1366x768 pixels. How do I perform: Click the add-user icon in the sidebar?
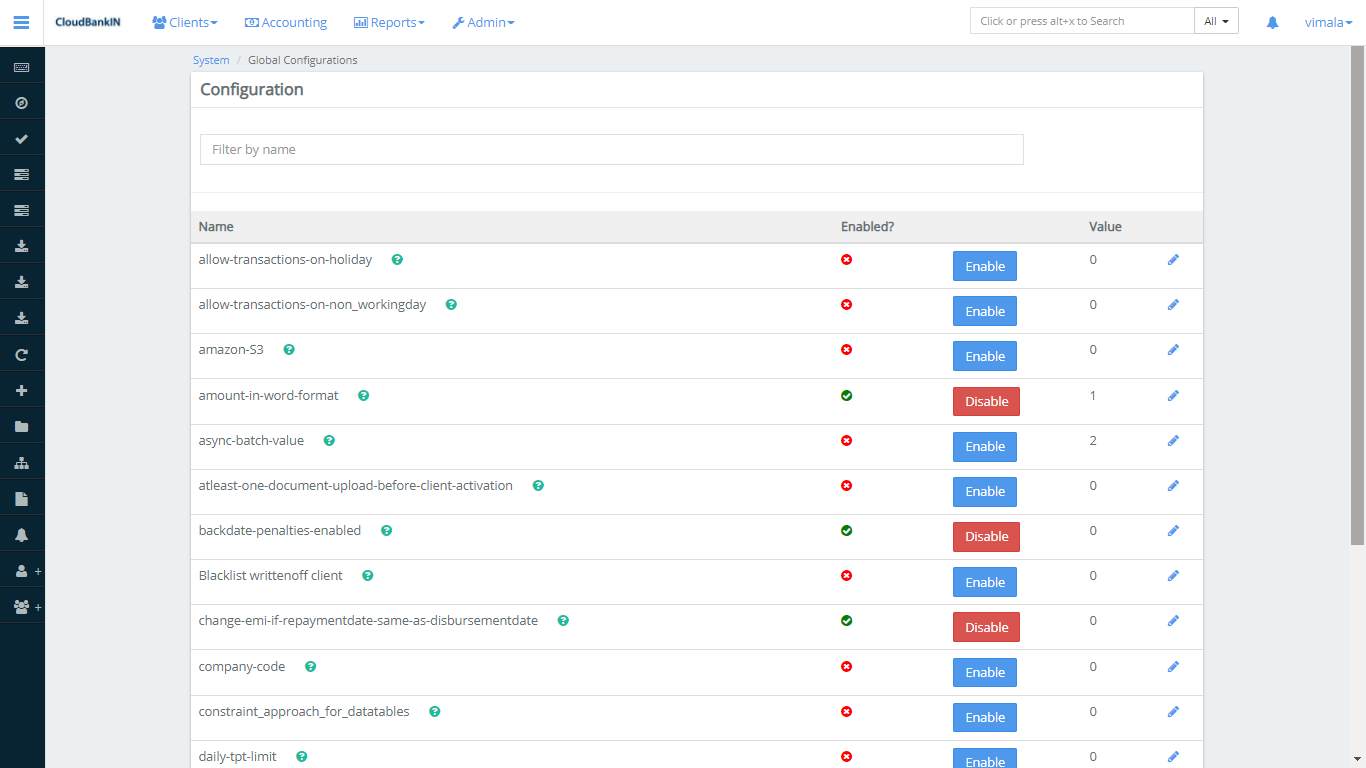22,570
